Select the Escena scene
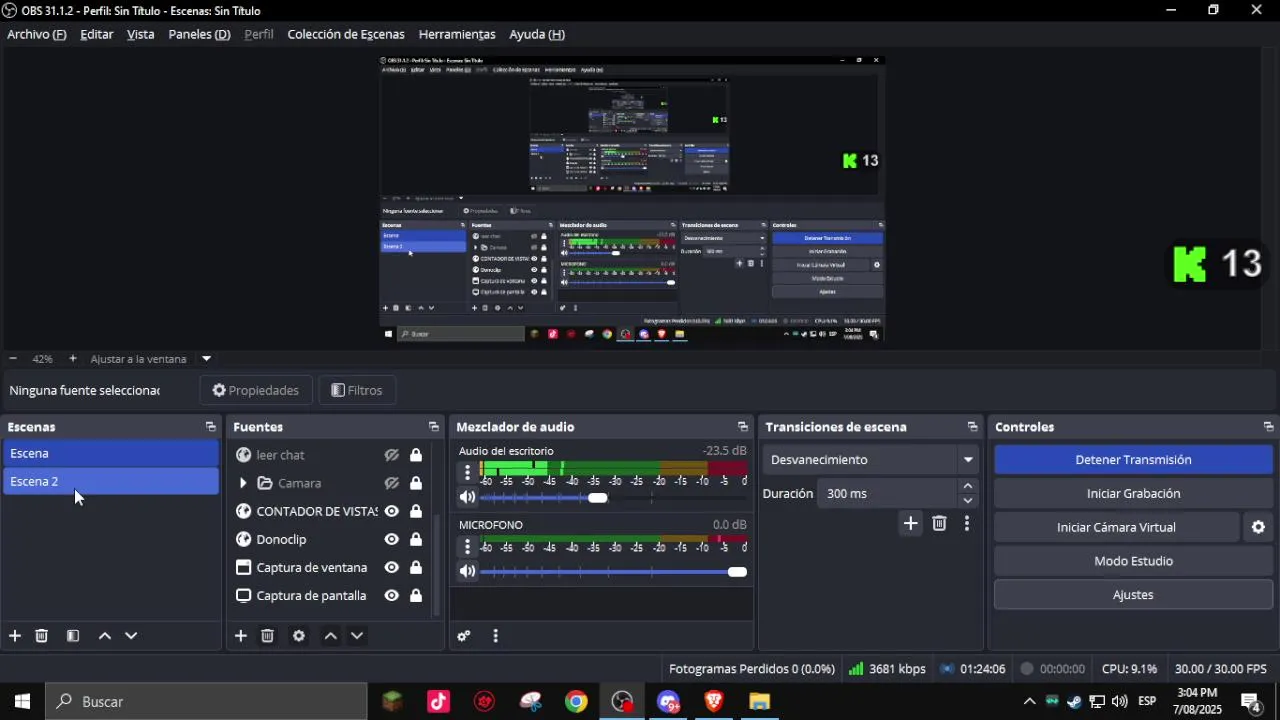The height and width of the screenshot is (720, 1280). [111, 453]
